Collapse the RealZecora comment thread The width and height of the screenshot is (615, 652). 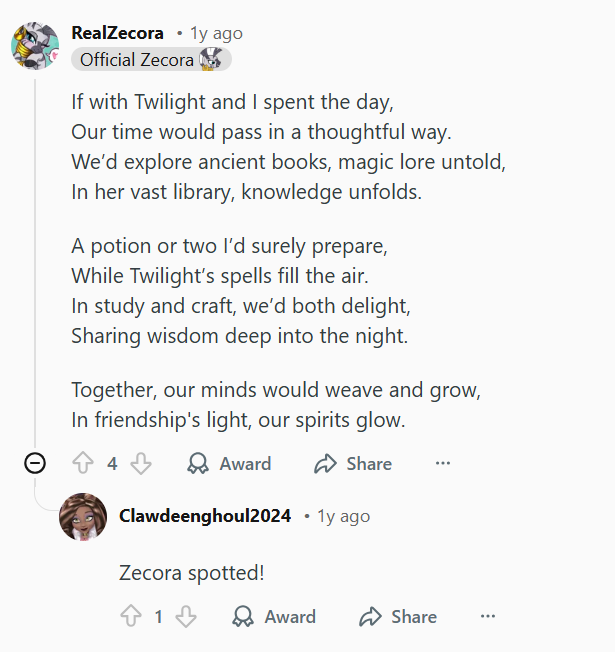pyautogui.click(x=35, y=463)
